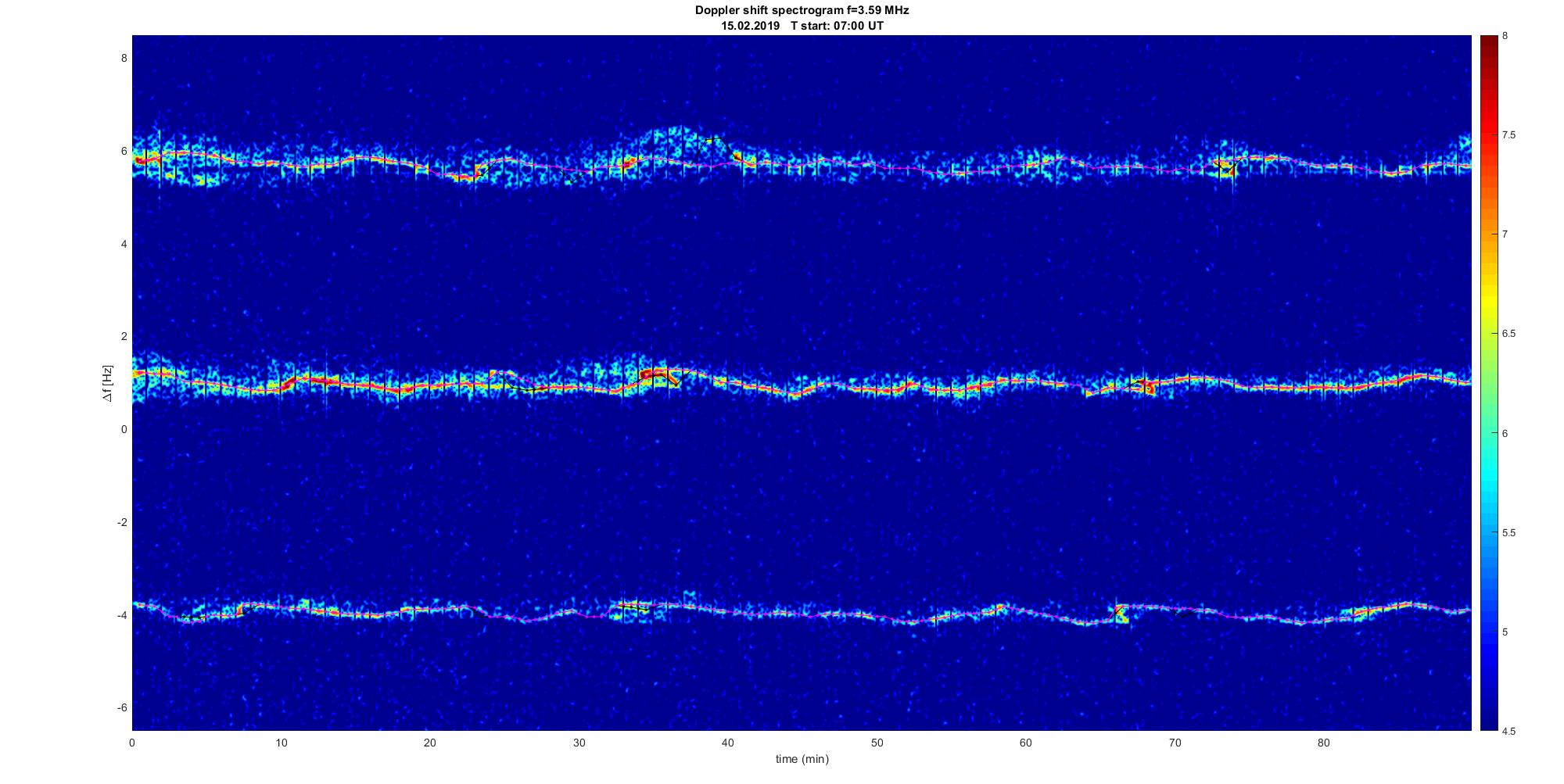The width and height of the screenshot is (1564, 784).
Task: Click y-axis tick label '4'
Action: 124,244
